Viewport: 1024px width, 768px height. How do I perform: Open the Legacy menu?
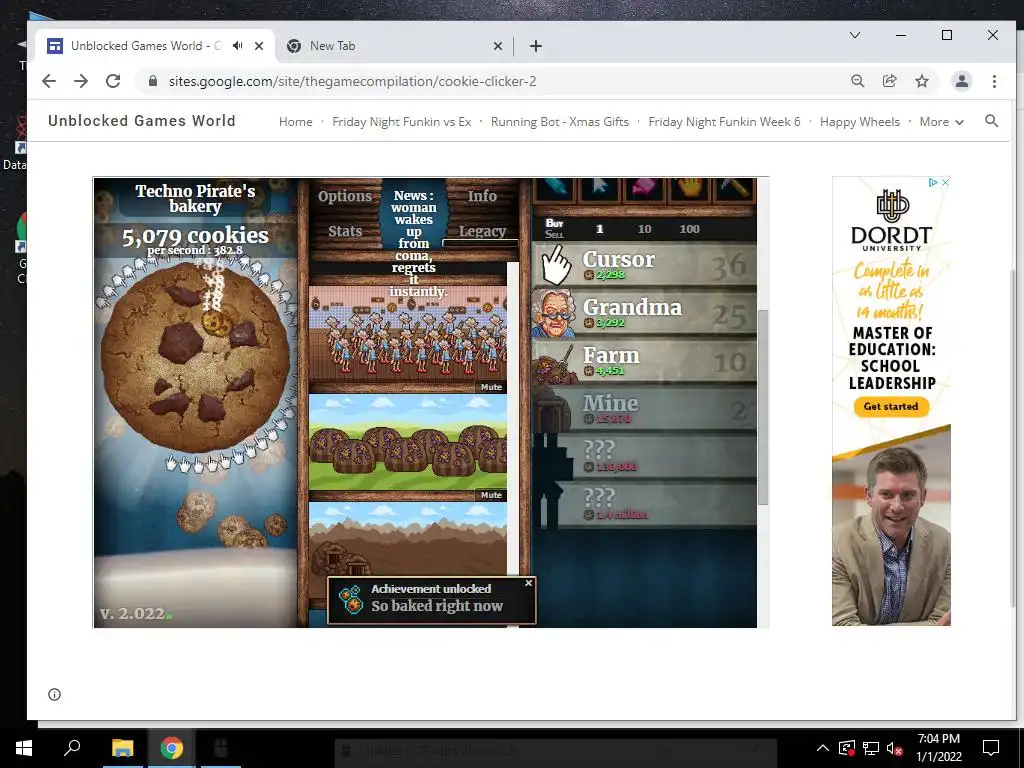[482, 231]
